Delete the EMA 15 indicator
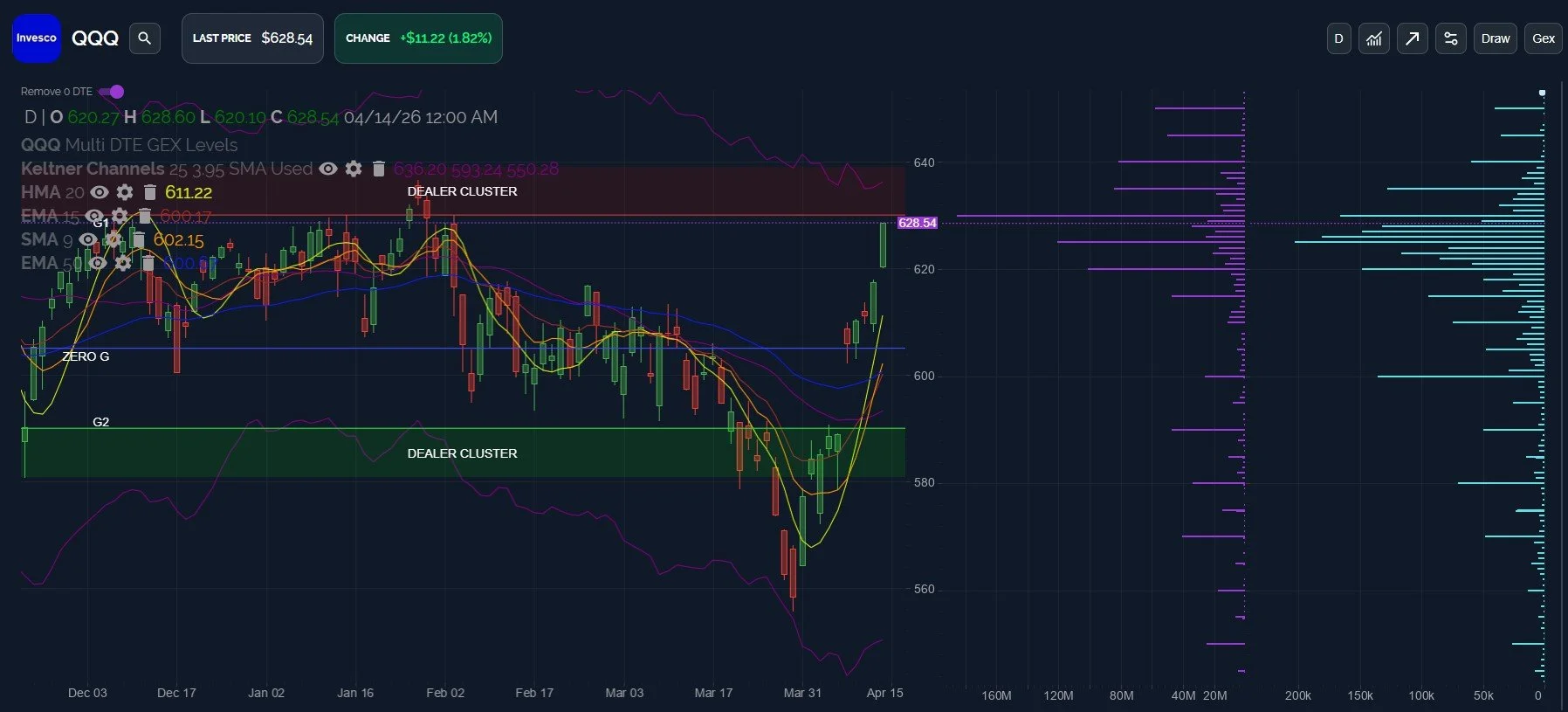 (x=145, y=216)
